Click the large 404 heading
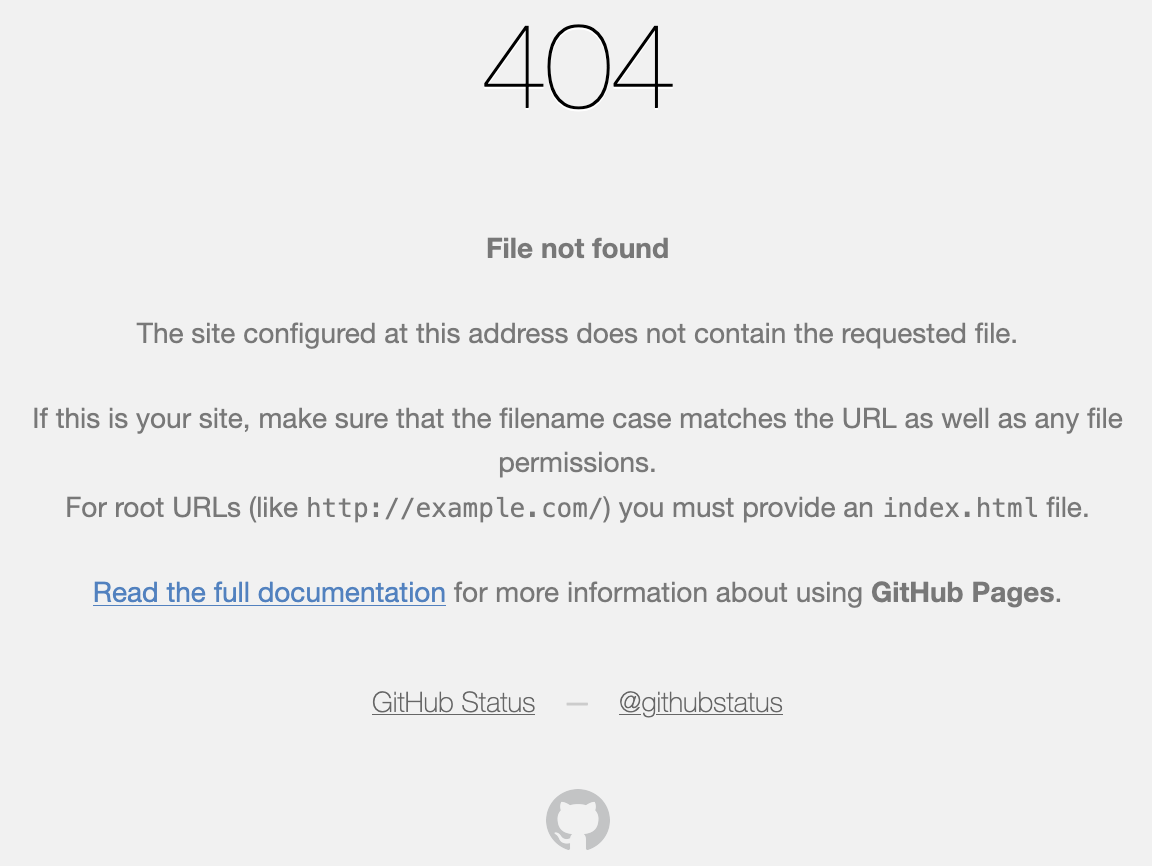Viewport: 1152px width, 866px height. click(x=577, y=66)
